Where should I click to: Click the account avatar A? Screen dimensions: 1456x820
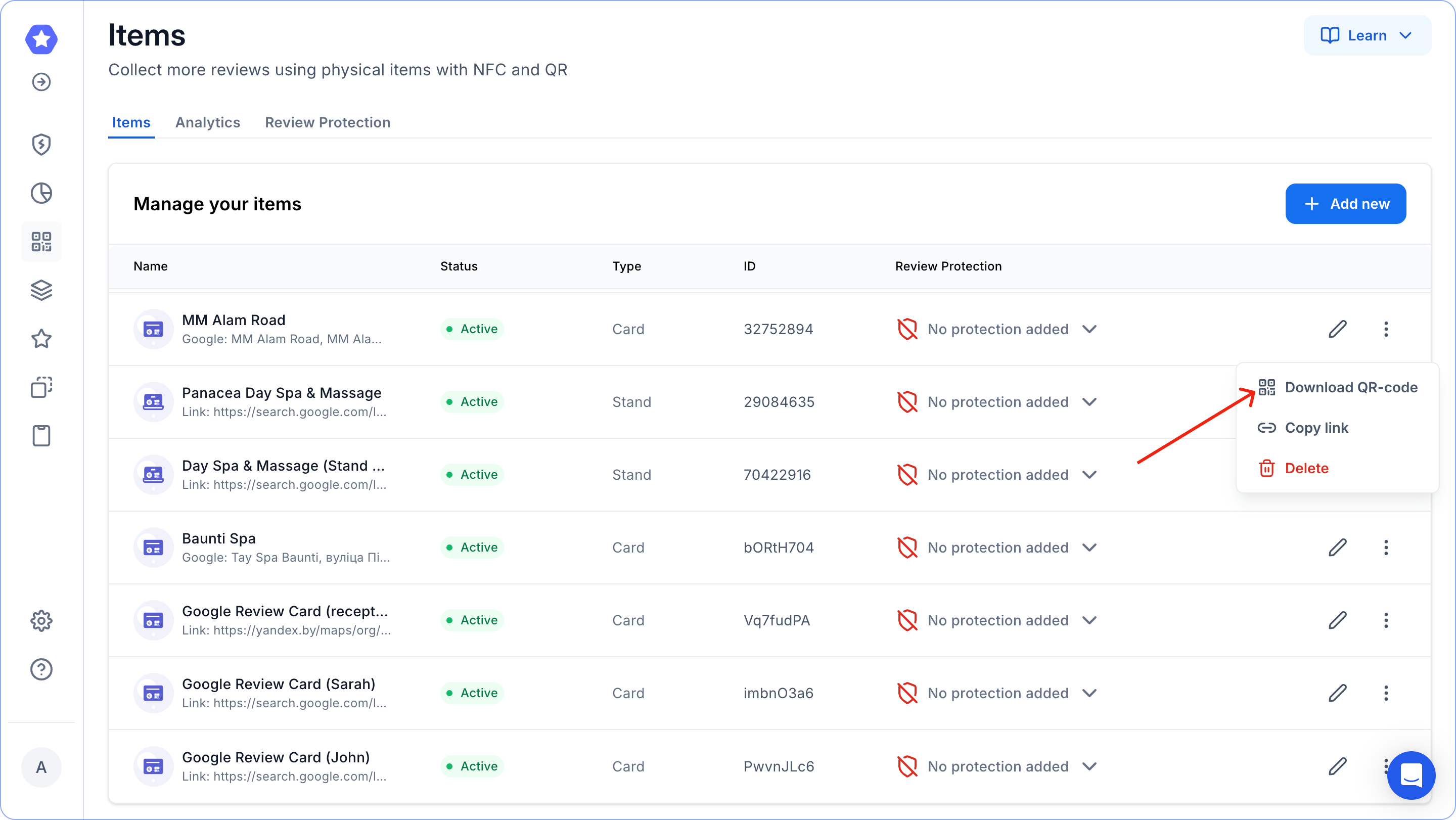pos(41,767)
